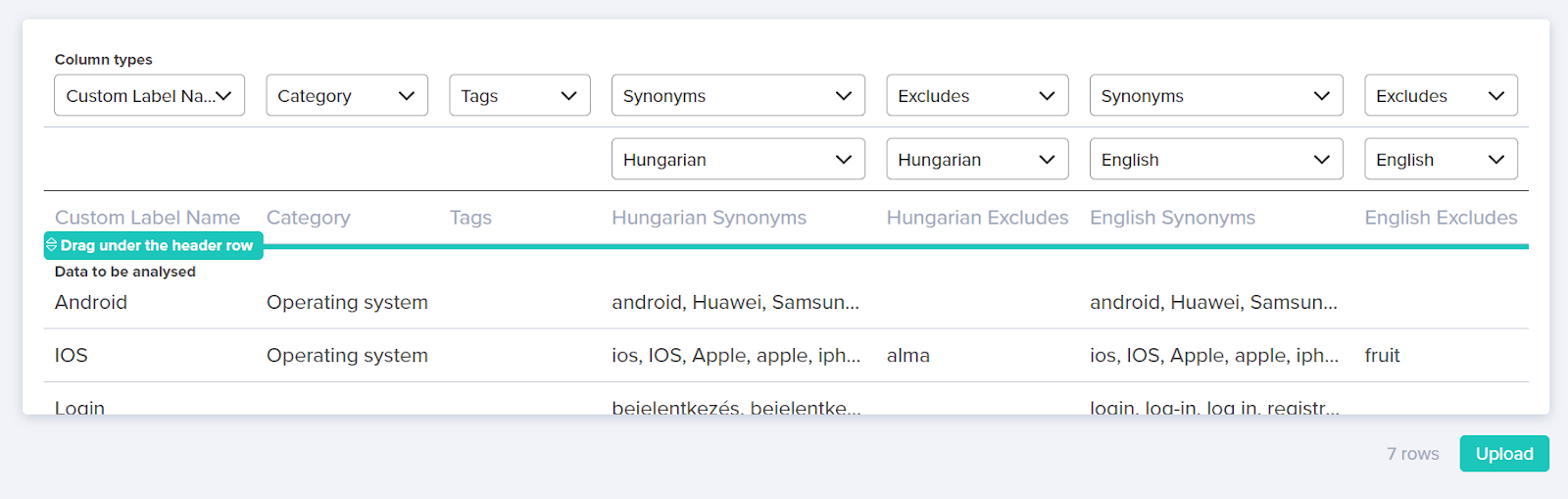
Task: Open the English language dropdown for Synonyms
Action: [1215, 160]
